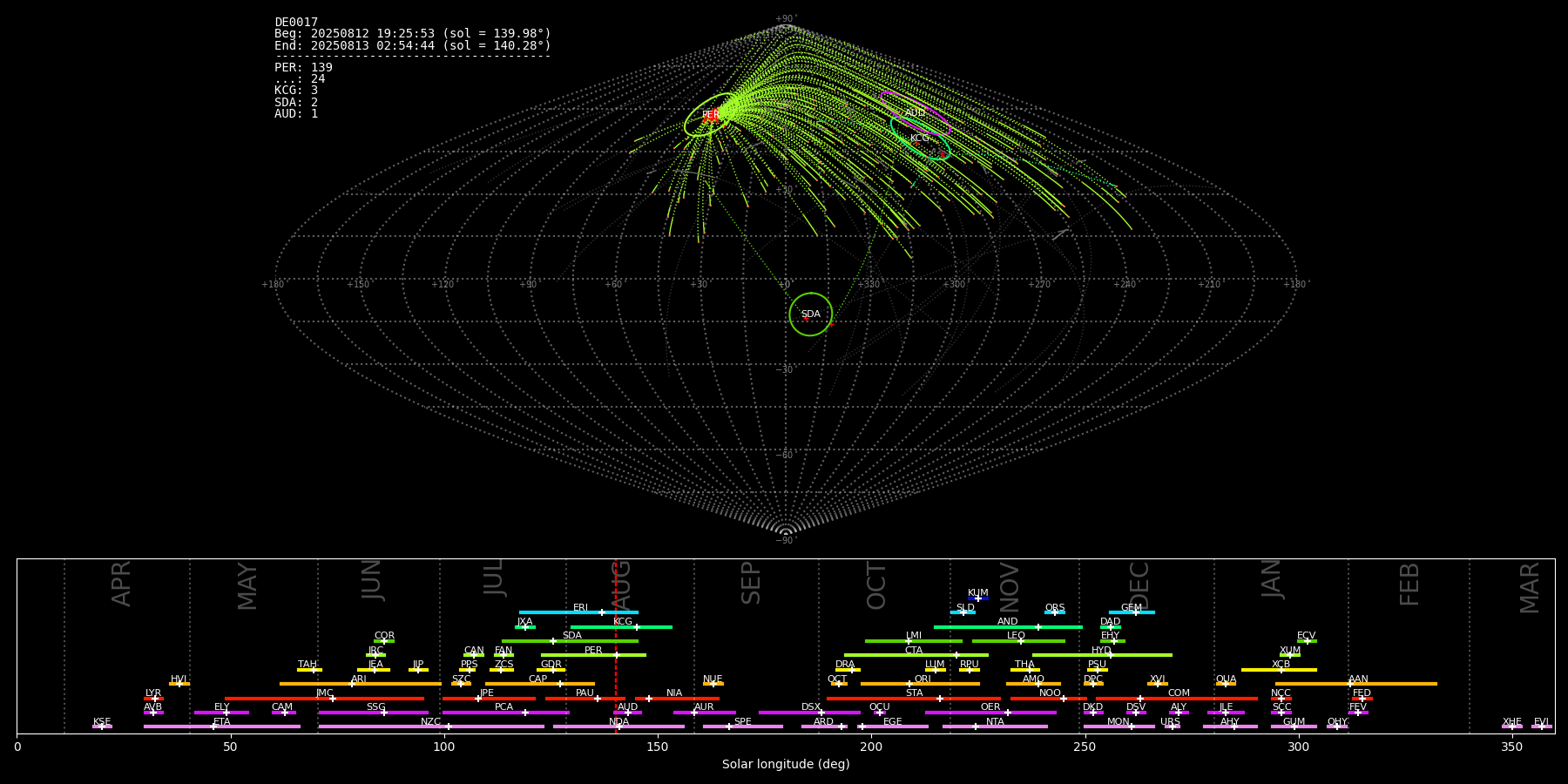Click the NZC pink bar in the timeline
This screenshot has height=784, width=1568.
[431, 727]
